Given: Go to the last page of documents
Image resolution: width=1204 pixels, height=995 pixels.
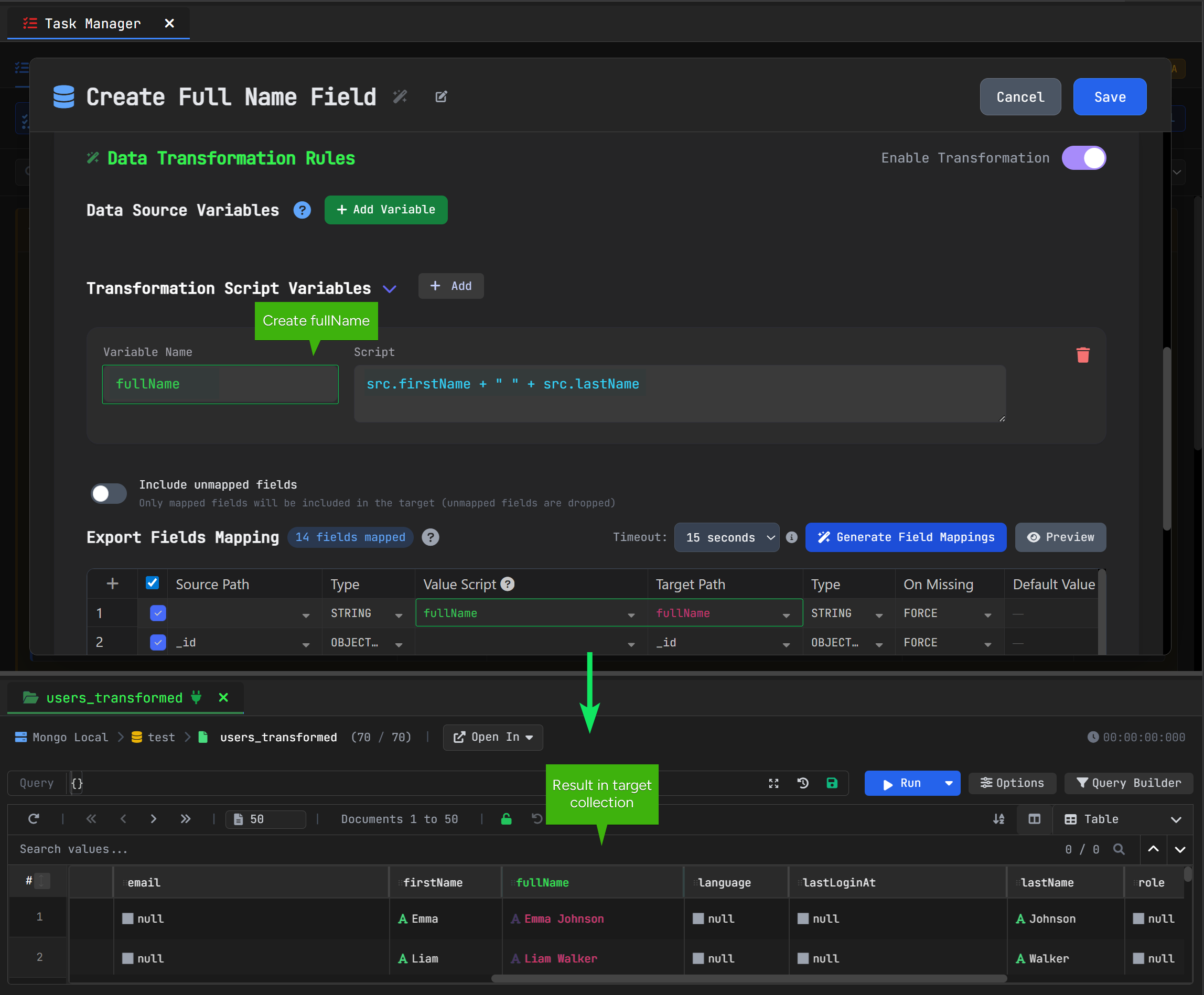Looking at the screenshot, I should [185, 819].
